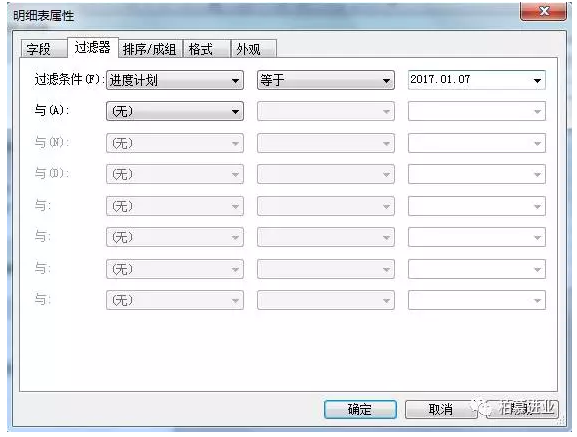Click the arrow icon on the 等于 combo box
The image size is (577, 437).
click(386, 81)
